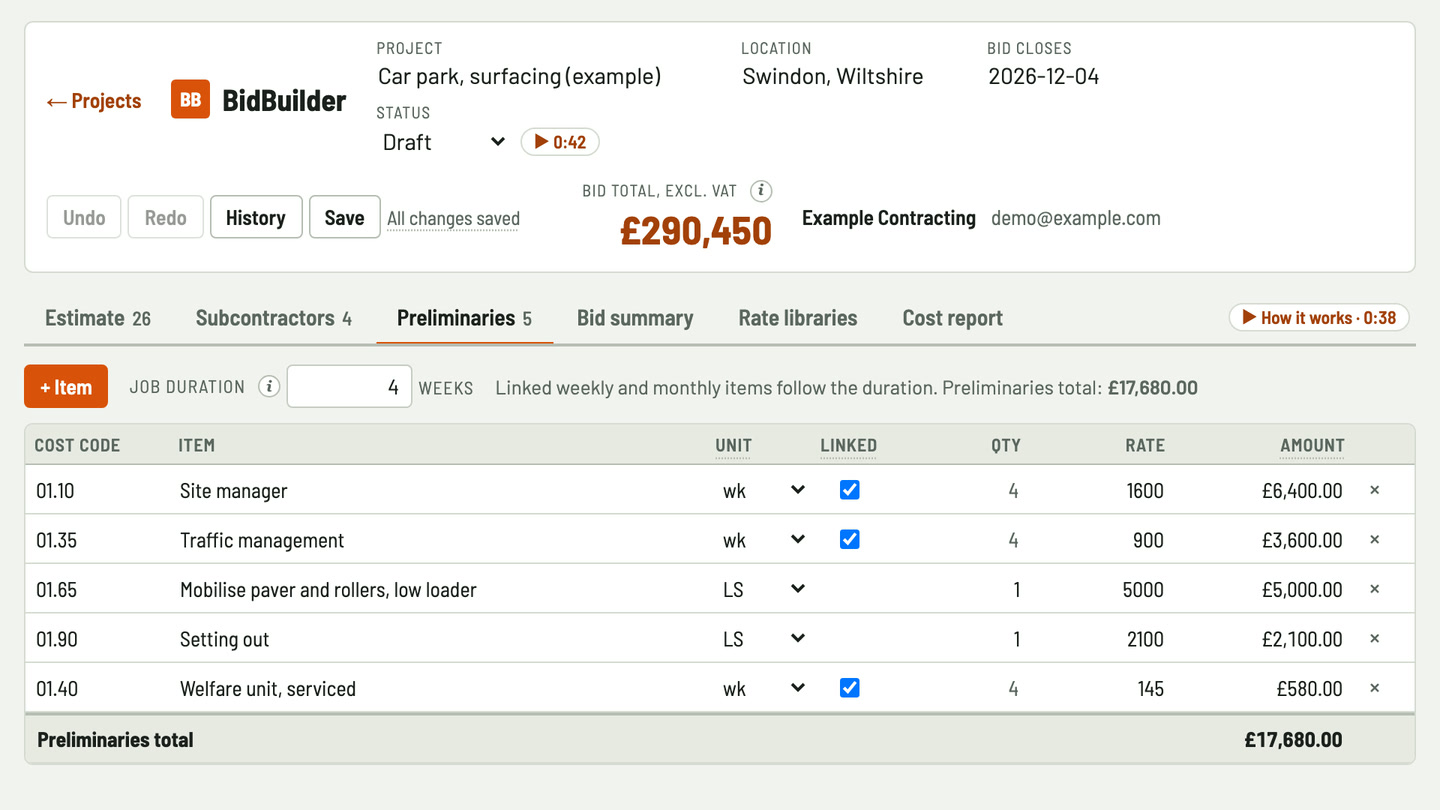Click the job duration weeks field
1440x810 pixels.
click(x=349, y=387)
